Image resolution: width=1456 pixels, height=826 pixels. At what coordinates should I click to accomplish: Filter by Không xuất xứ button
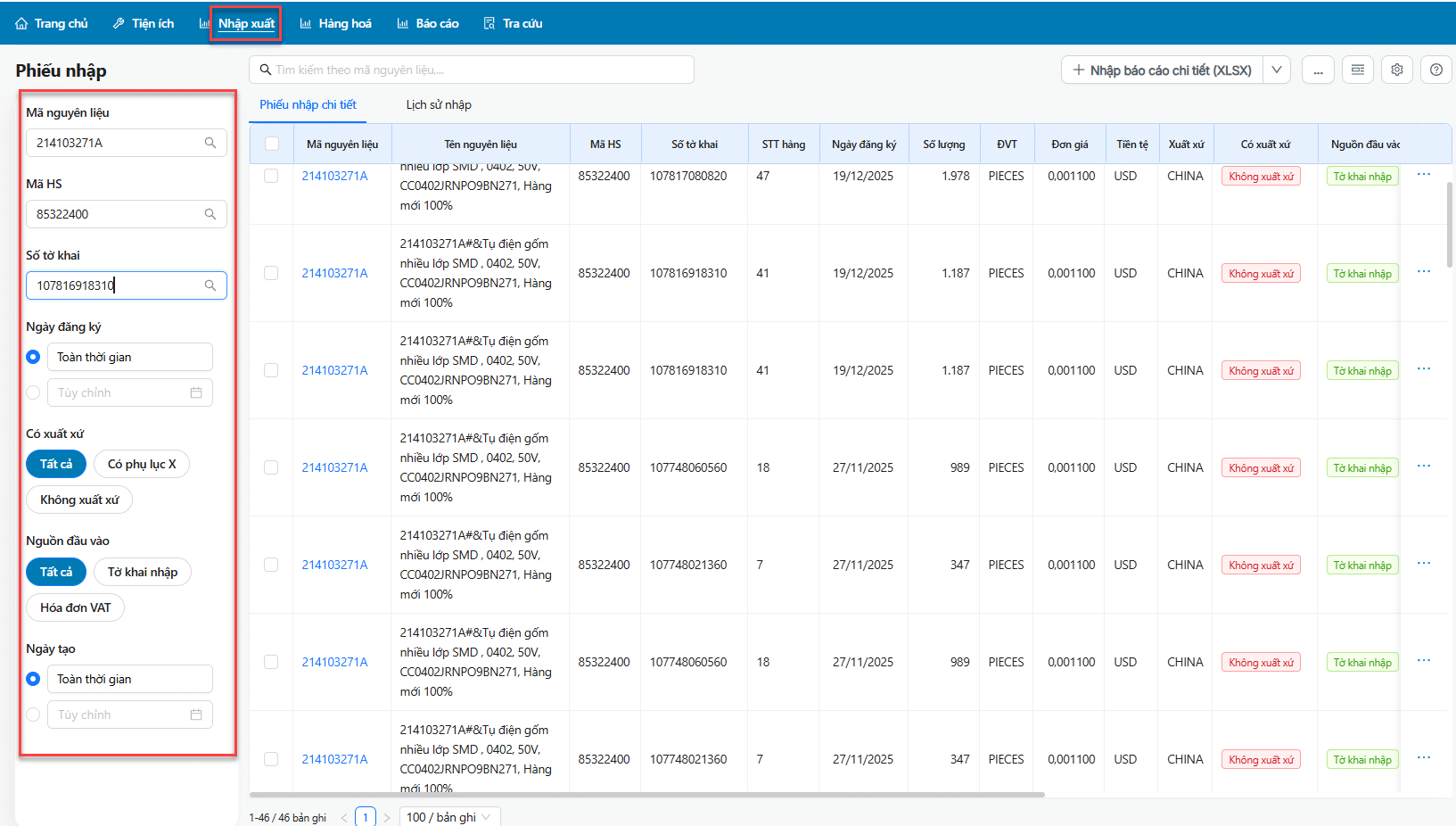(79, 500)
